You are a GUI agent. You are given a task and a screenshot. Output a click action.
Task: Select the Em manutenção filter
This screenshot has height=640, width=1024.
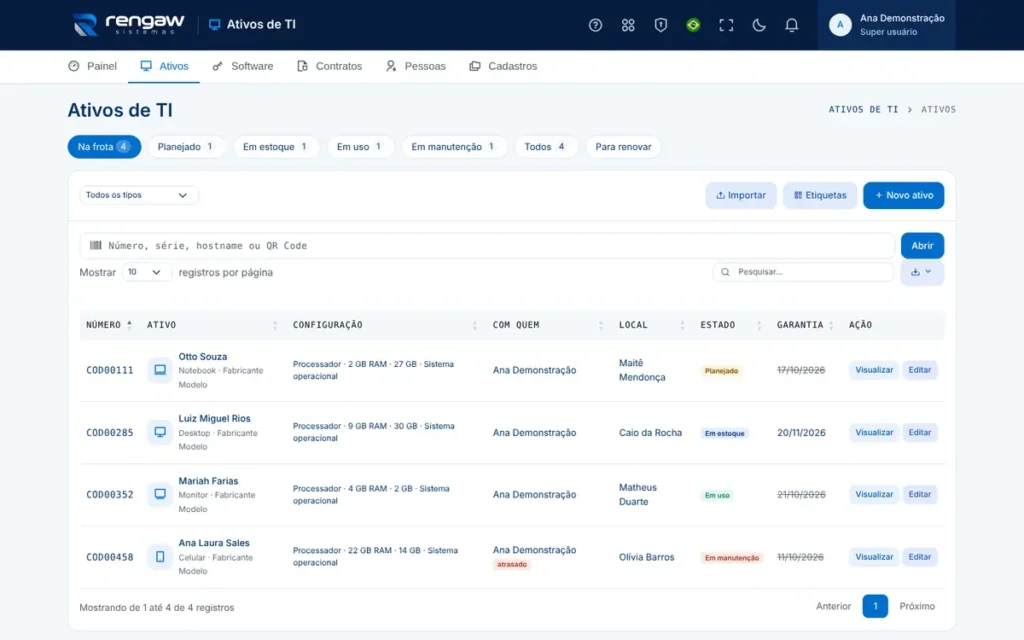(453, 147)
